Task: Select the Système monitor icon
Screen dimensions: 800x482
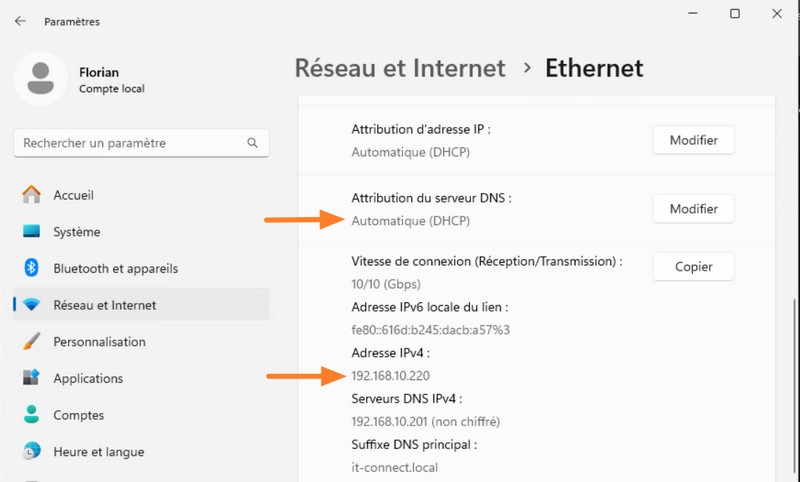Action: click(x=32, y=232)
